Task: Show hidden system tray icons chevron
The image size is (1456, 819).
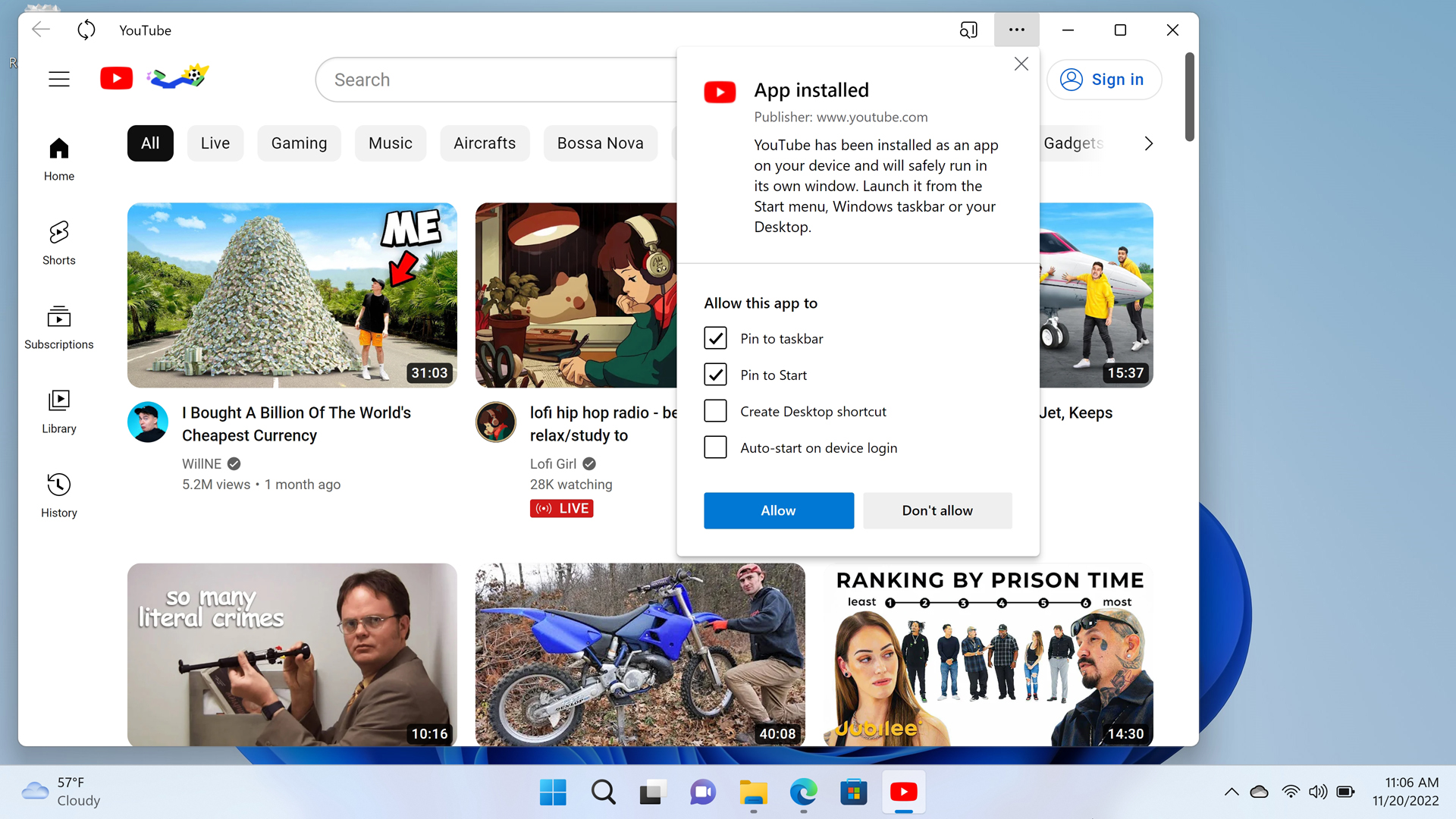Action: tap(1232, 792)
